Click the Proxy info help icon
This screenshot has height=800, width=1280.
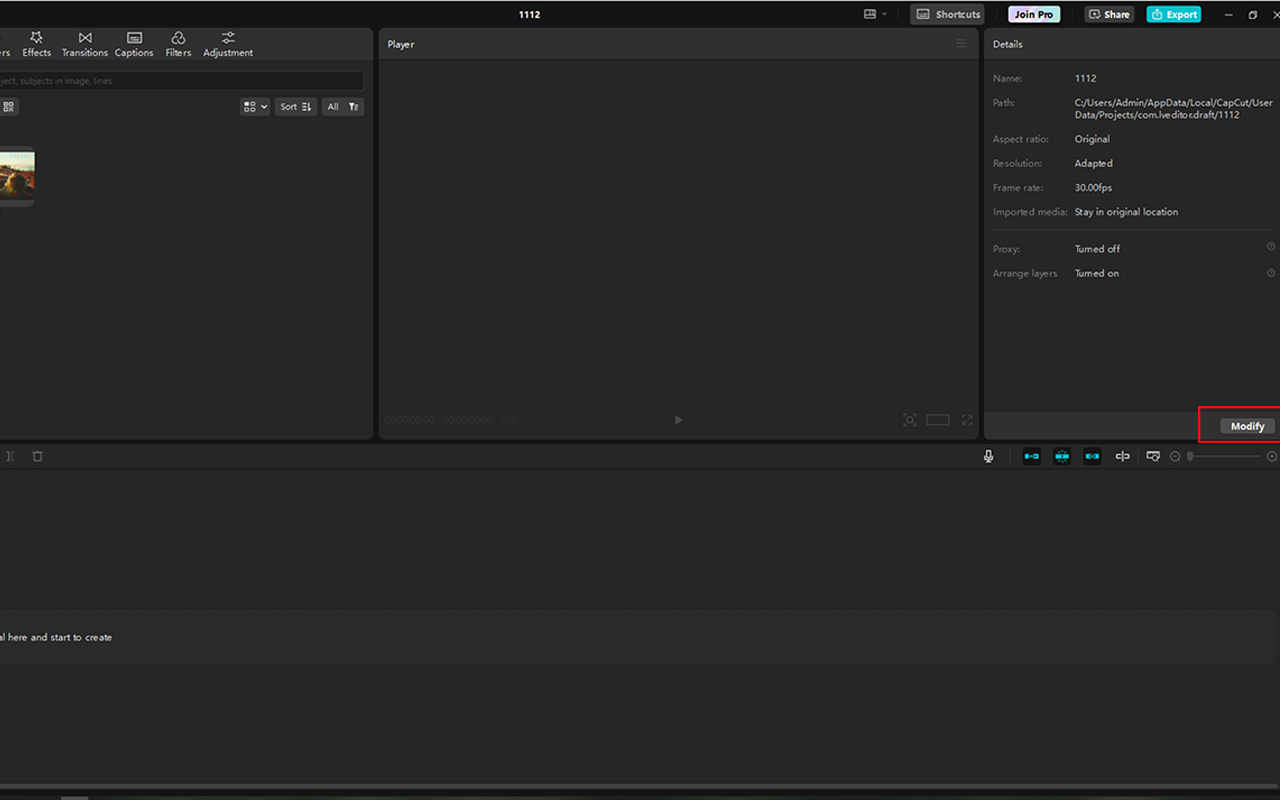tap(1271, 247)
